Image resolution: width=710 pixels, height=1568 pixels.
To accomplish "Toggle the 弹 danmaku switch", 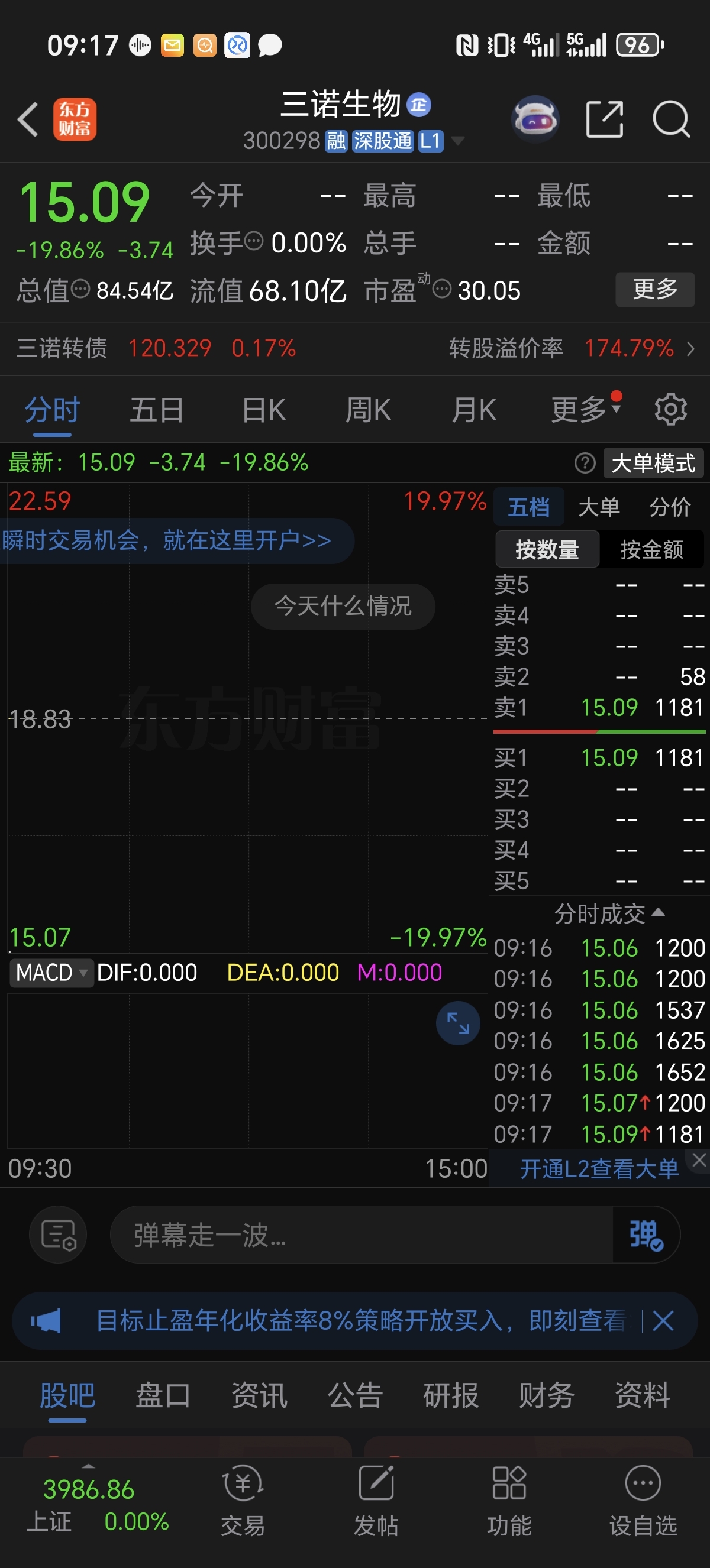I will tap(646, 1235).
